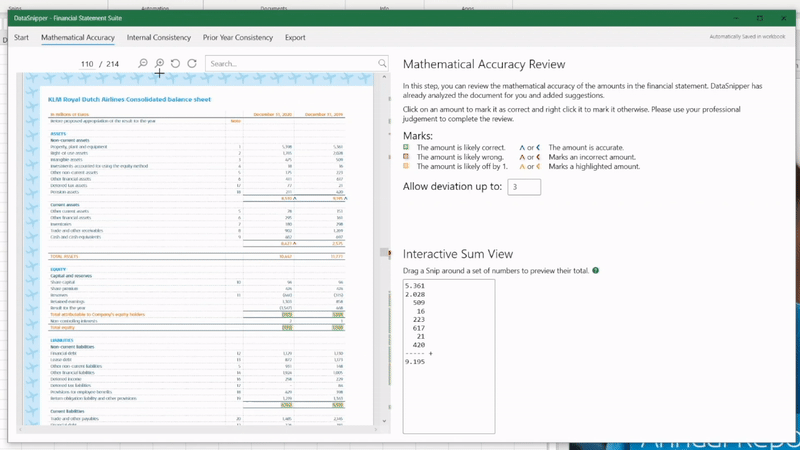Click the green help icon near Interactive Sum View
The width and height of the screenshot is (800, 450).
(595, 270)
